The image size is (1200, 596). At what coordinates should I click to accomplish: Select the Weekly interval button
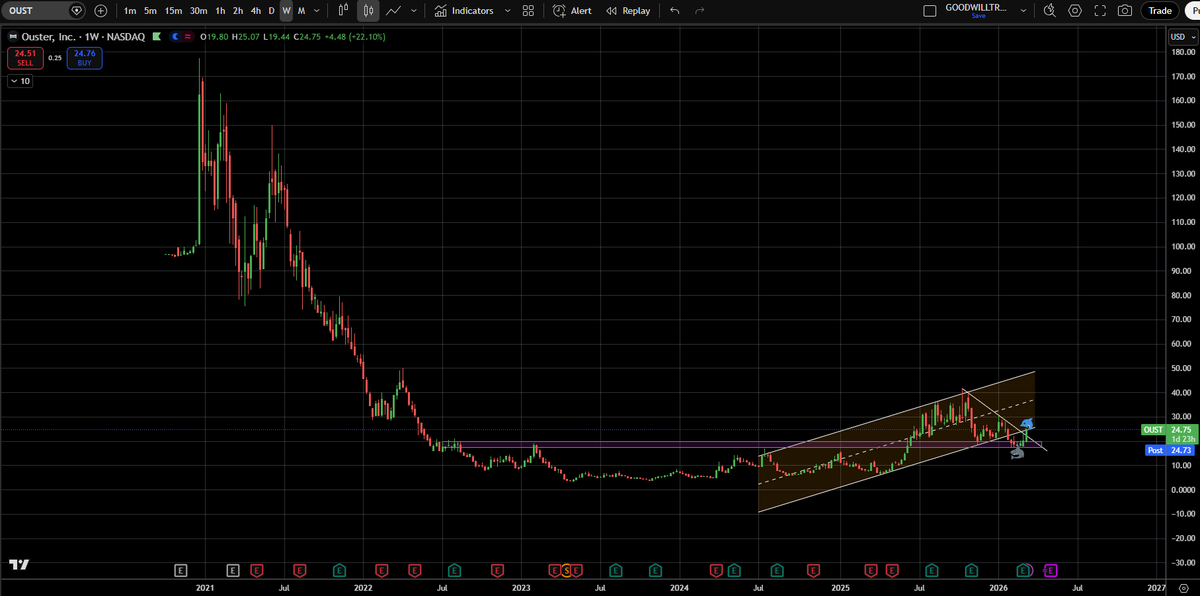286,11
